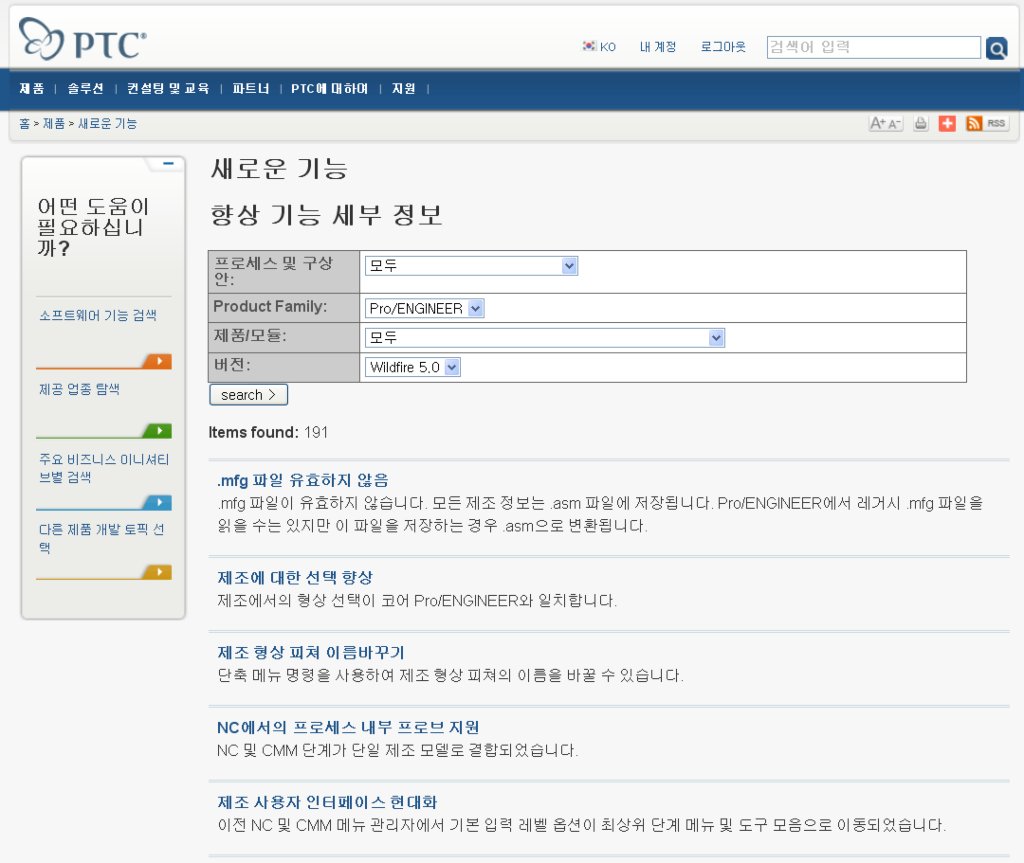Click the 소프트웨어 기능 검색 sidebar link
The image size is (1024, 863).
coord(98,316)
